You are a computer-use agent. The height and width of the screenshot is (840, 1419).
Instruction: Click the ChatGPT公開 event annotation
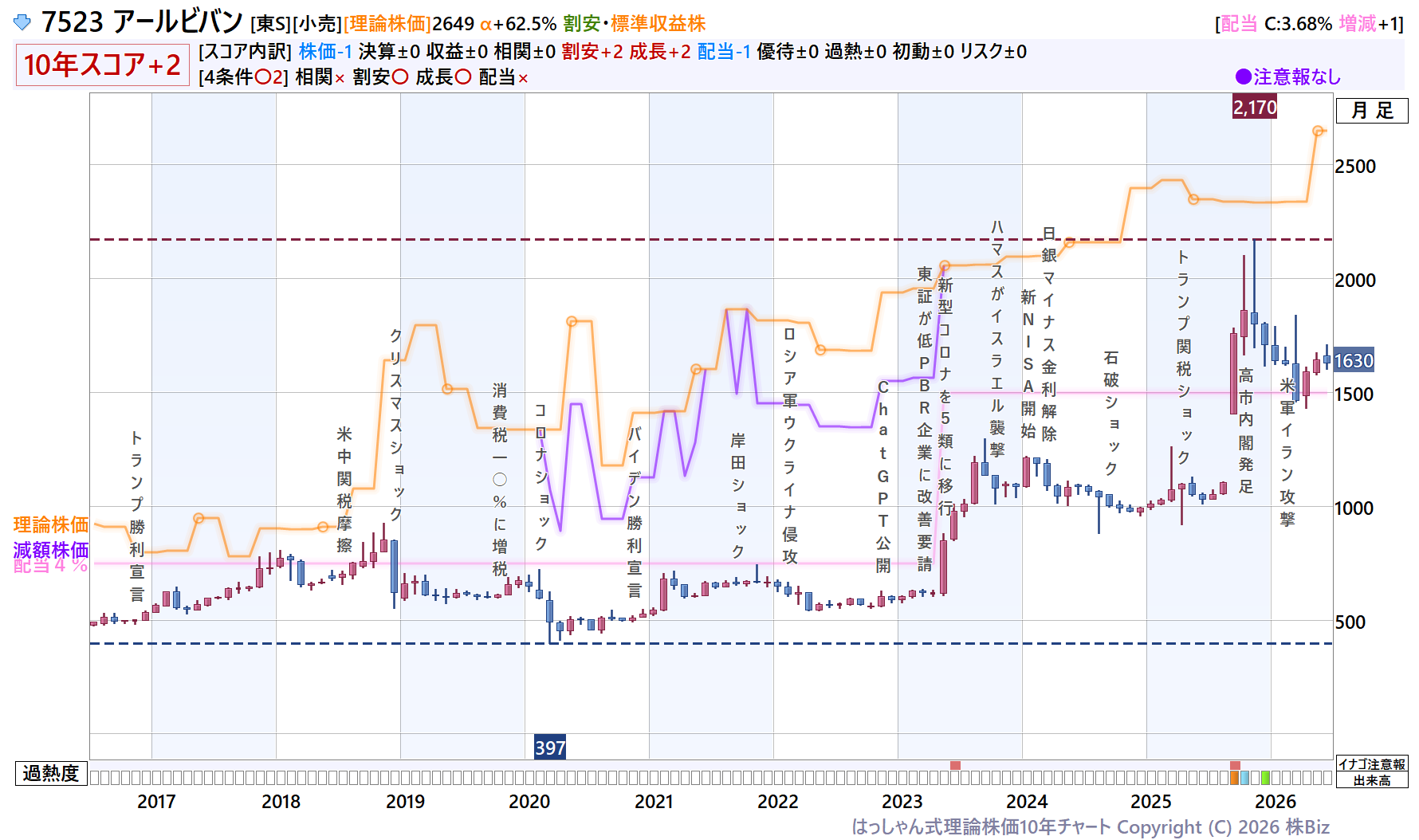click(x=883, y=476)
